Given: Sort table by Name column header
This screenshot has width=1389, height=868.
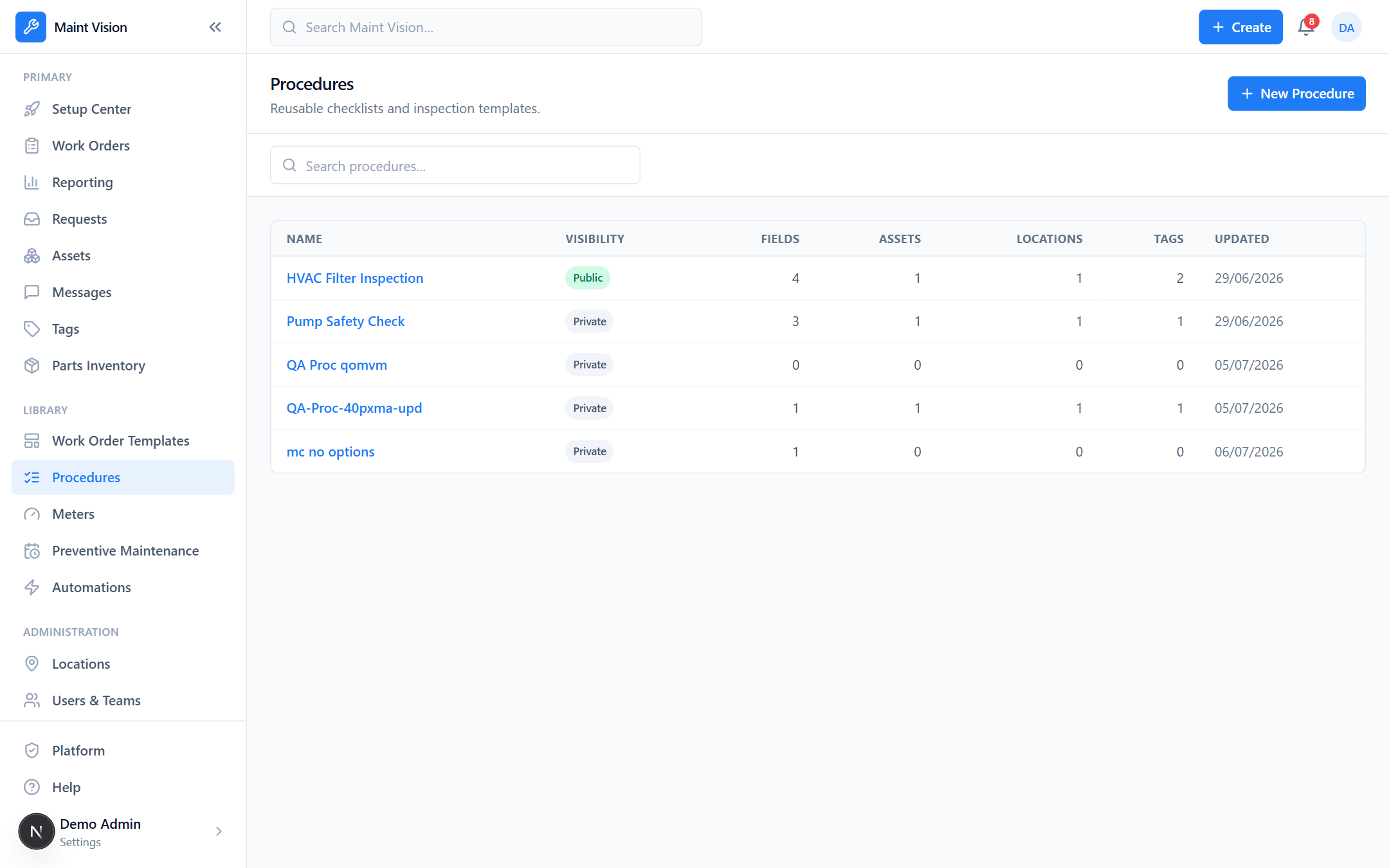Looking at the screenshot, I should 304,239.
